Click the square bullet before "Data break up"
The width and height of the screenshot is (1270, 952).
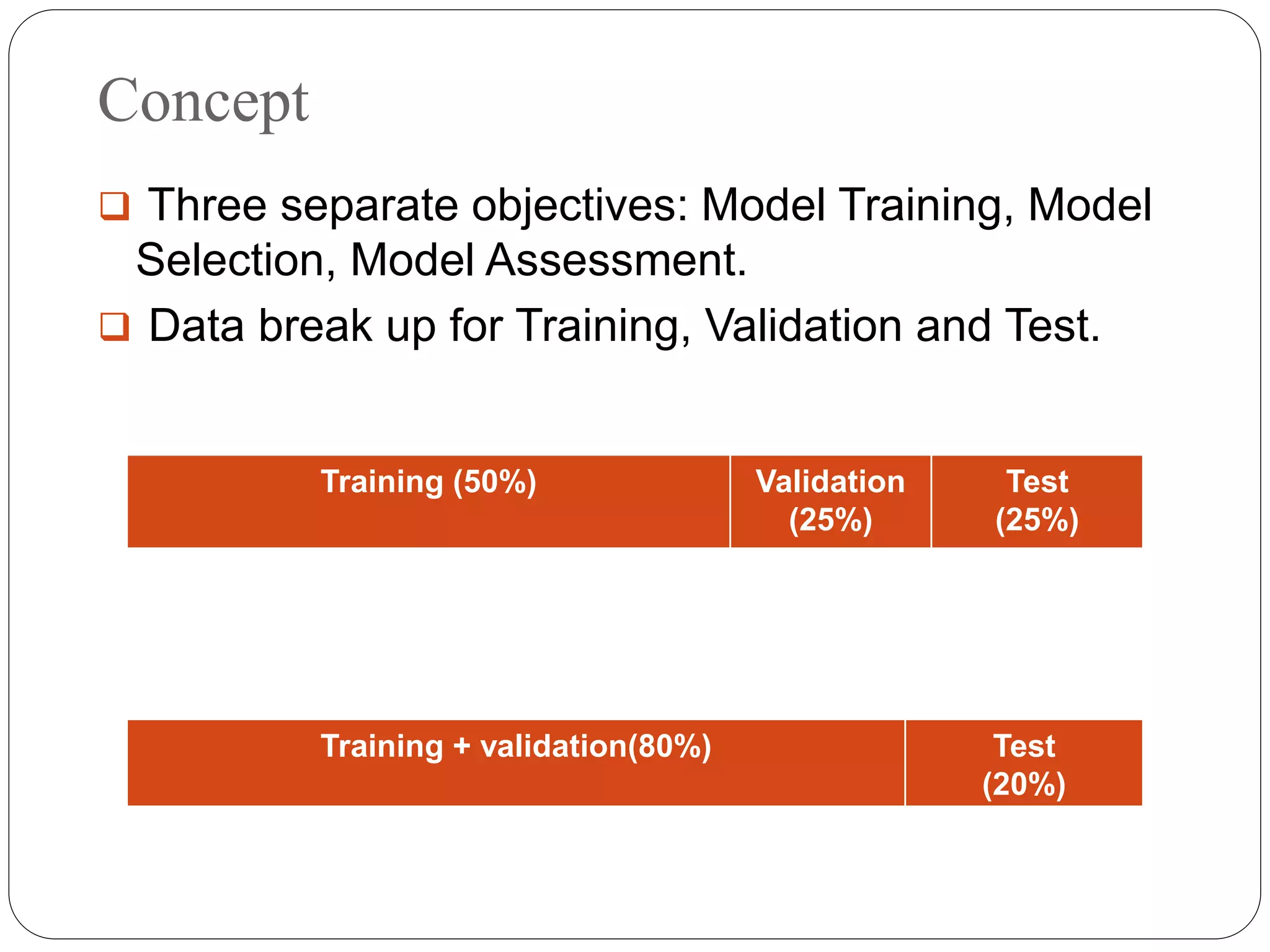pos(115,327)
